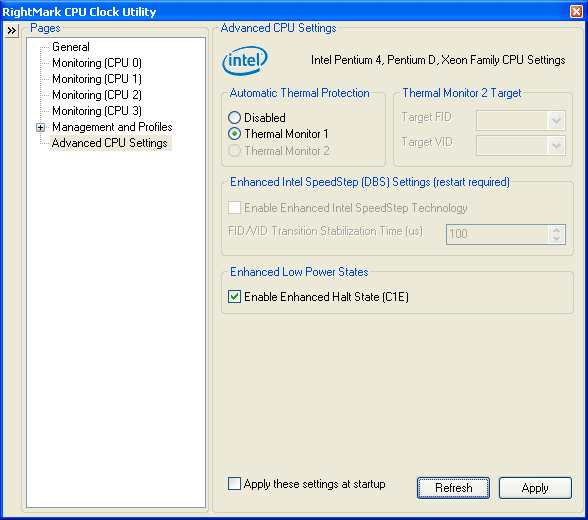Expand the Management and Profiles node
The image size is (588, 520).
click(x=40, y=127)
